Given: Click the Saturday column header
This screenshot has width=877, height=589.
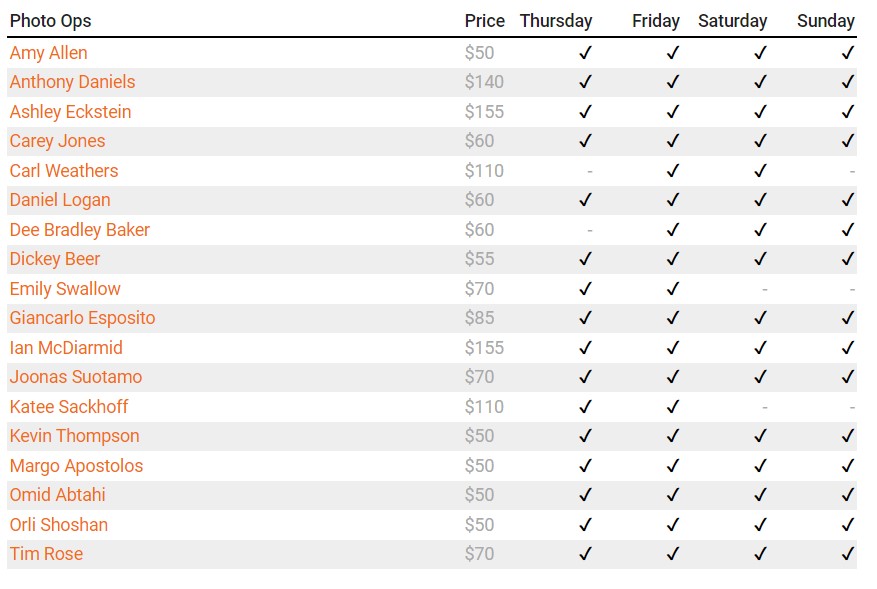Looking at the screenshot, I should click(x=732, y=21).
